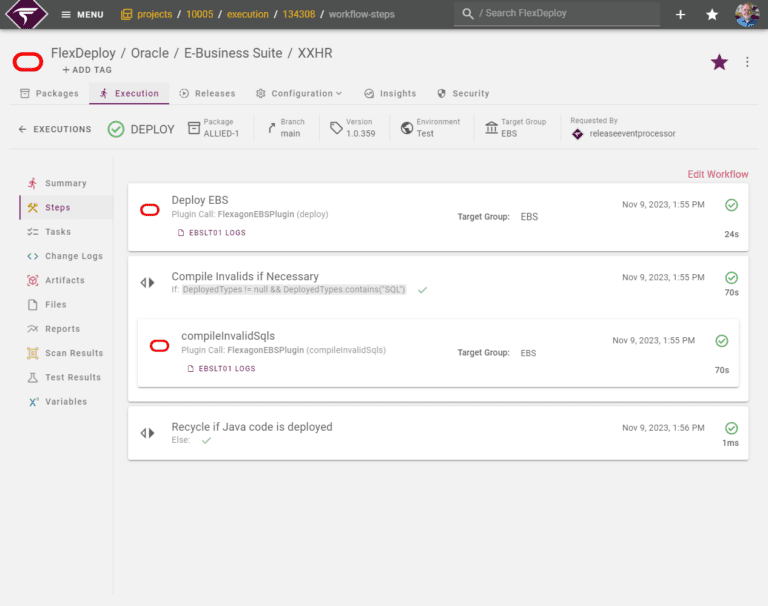Viewport: 768px width, 606px height.
Task: Switch to the Packages tab
Action: (49, 94)
